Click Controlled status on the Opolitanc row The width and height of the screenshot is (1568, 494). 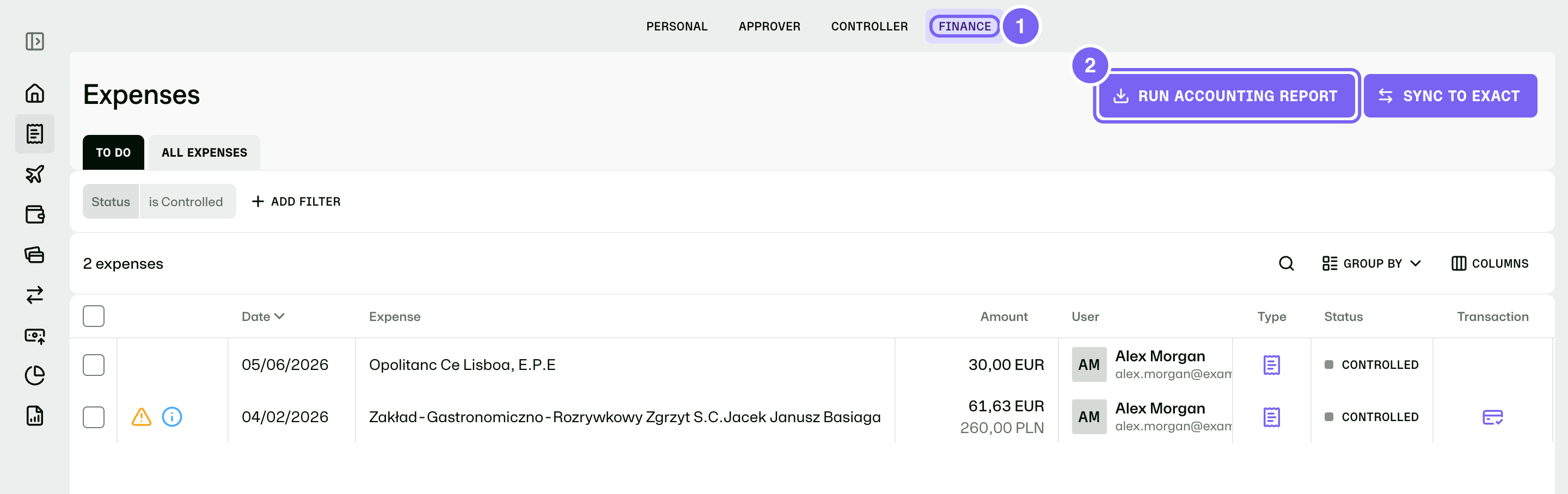(1371, 365)
